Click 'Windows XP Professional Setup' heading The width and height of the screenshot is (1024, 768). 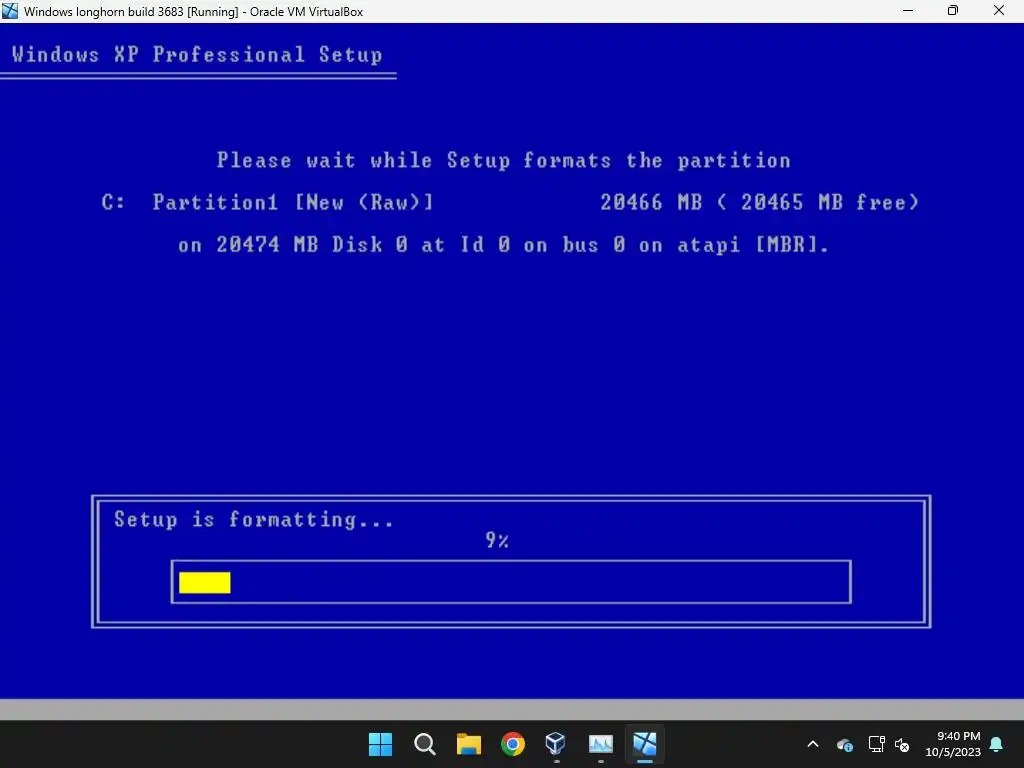[x=197, y=54]
